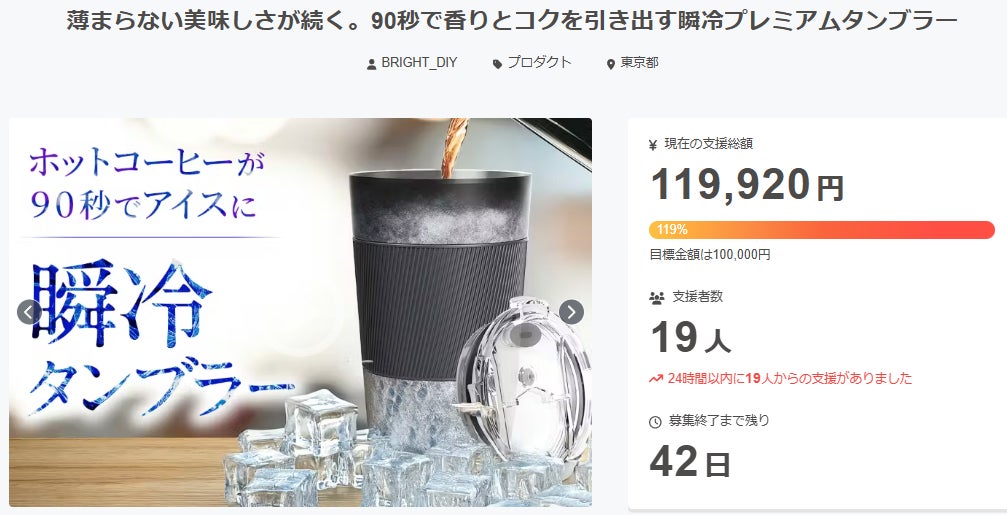1007x515 pixels.
Task: Open the プロダクト category link
Action: point(539,63)
